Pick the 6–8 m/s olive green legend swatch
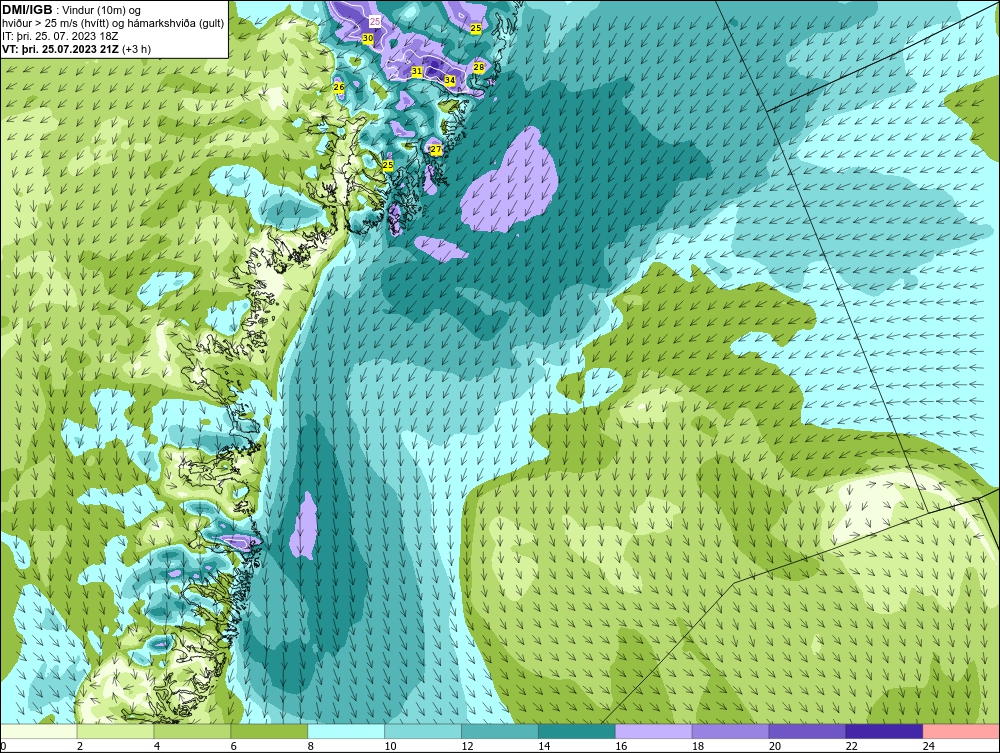This screenshot has width=1000, height=753. click(x=269, y=731)
